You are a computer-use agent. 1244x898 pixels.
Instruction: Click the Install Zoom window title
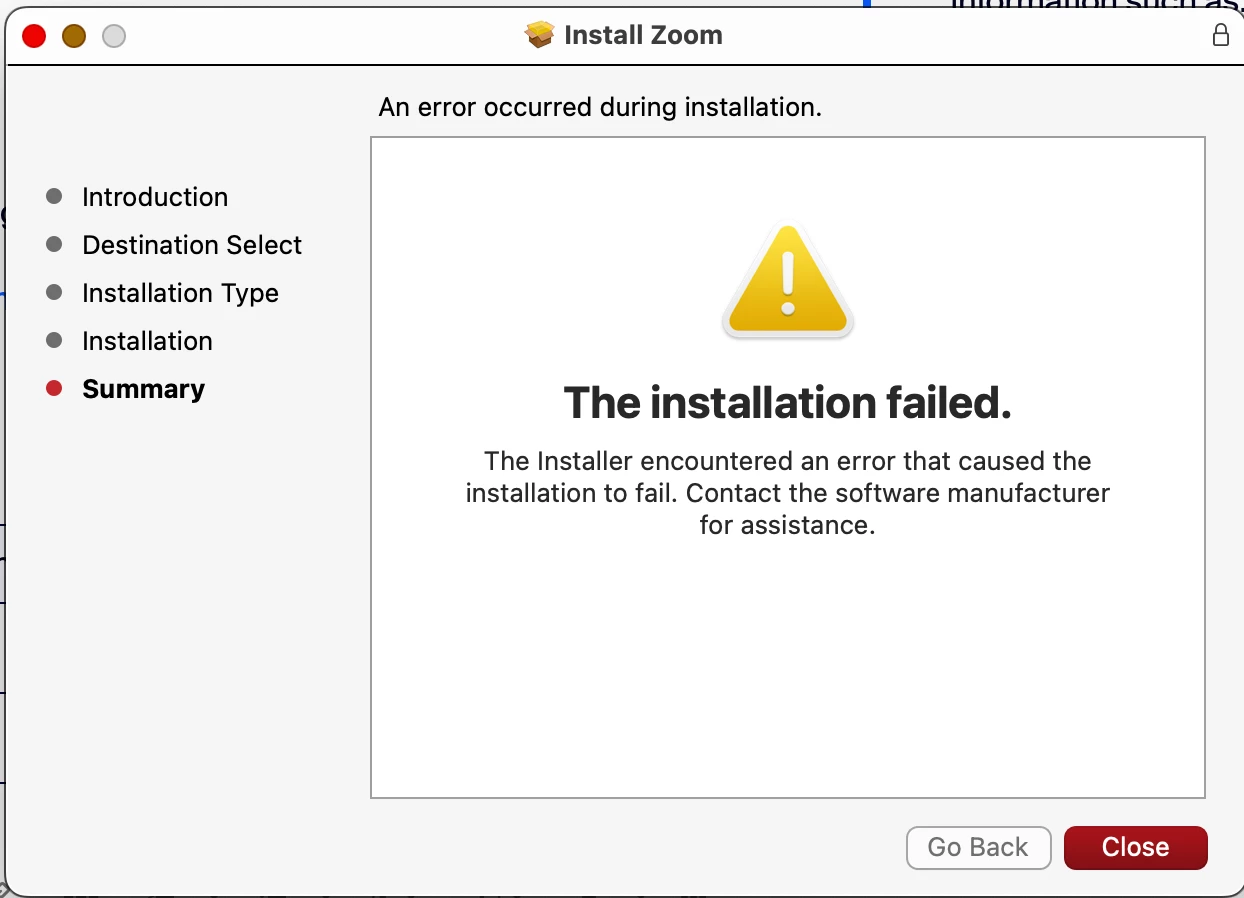coord(643,35)
